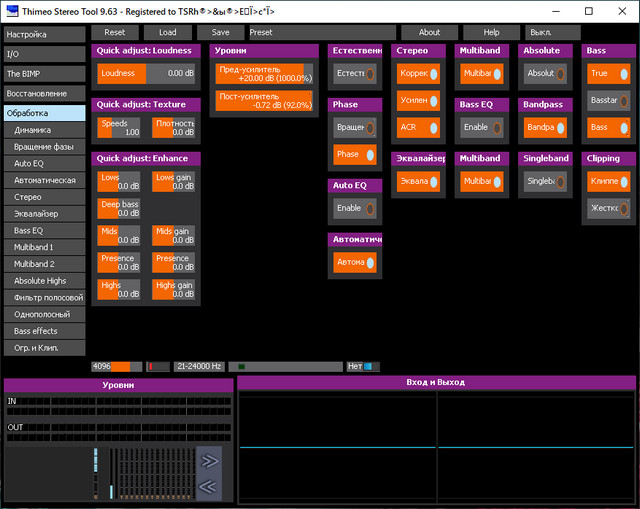Enable the Bass EQ toggle

pos(480,127)
